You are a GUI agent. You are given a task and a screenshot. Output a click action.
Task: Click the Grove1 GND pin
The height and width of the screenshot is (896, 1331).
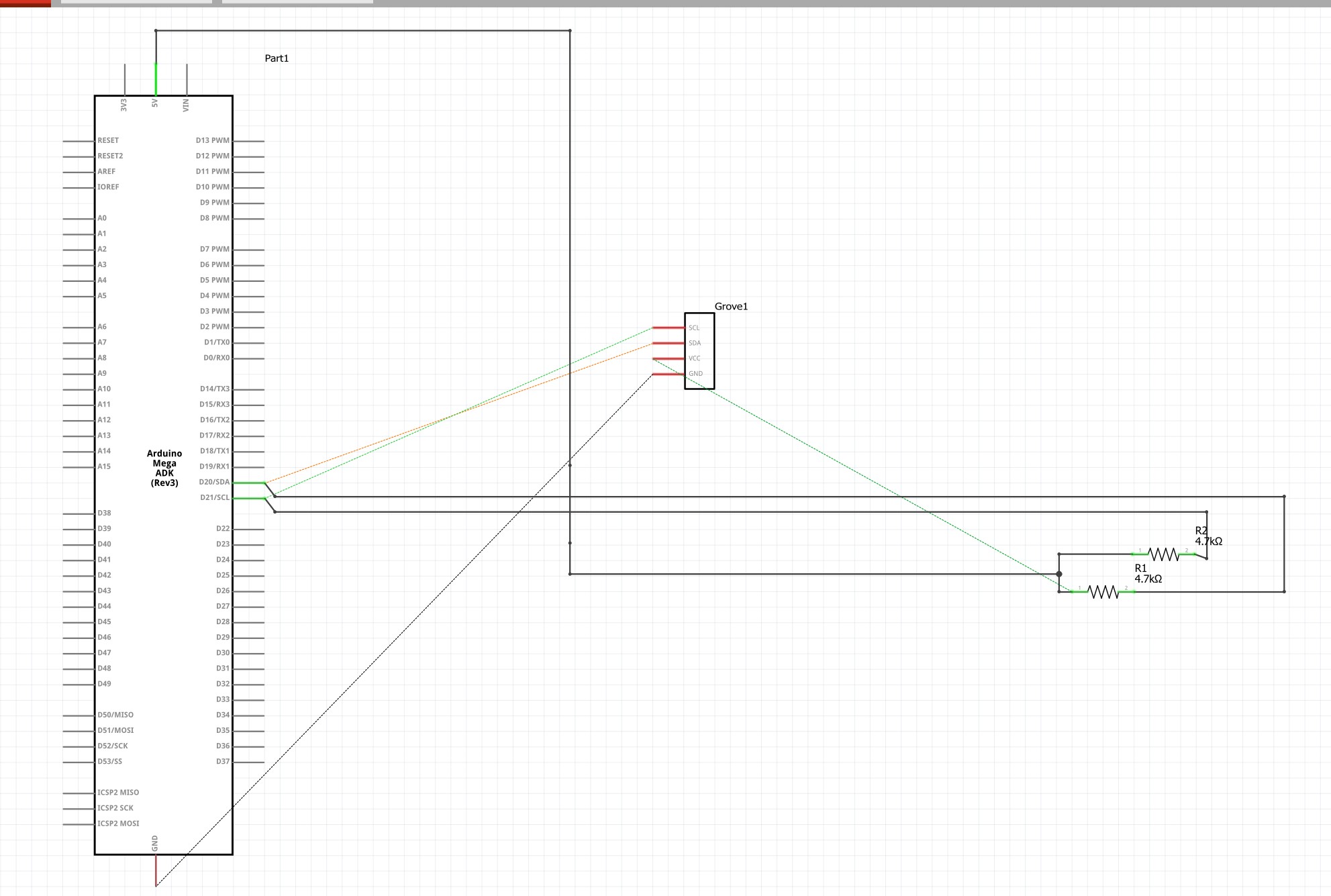point(669,374)
